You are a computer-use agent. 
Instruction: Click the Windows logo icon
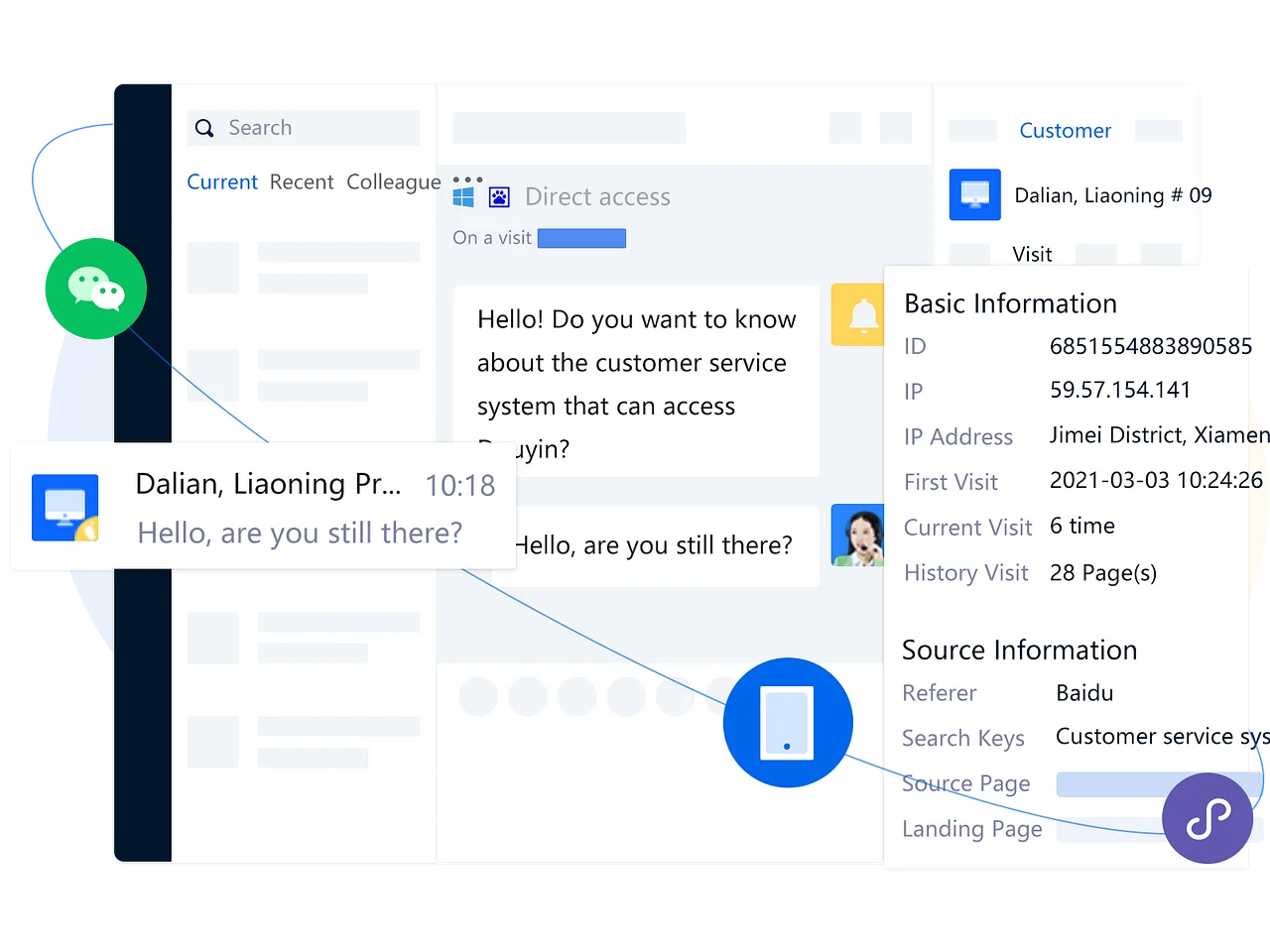tap(463, 197)
